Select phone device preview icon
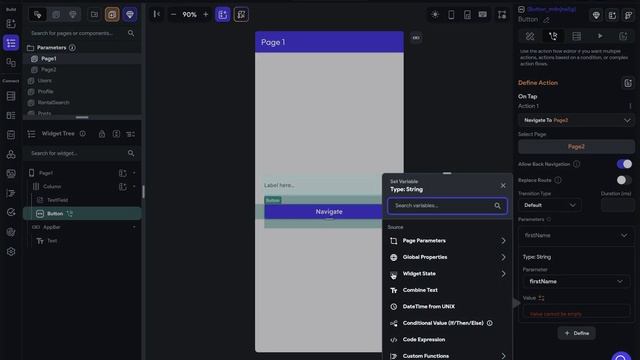 pos(451,15)
